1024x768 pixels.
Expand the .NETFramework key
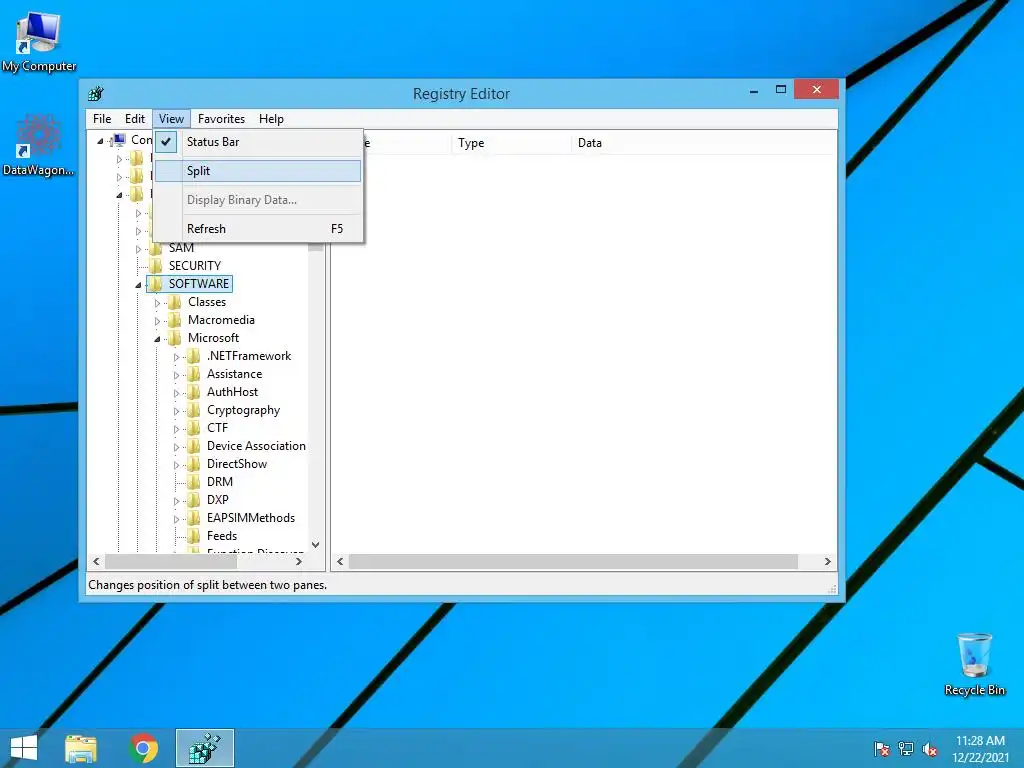176,357
